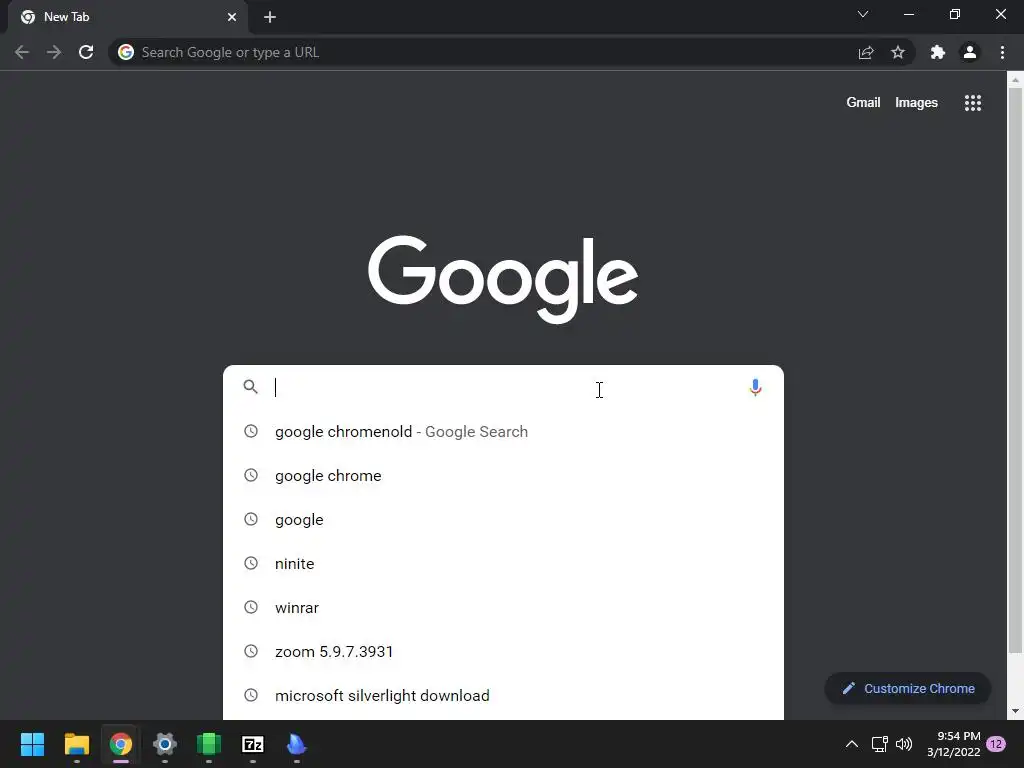Click the Customize Chrome button
1024x768 pixels.
click(908, 688)
